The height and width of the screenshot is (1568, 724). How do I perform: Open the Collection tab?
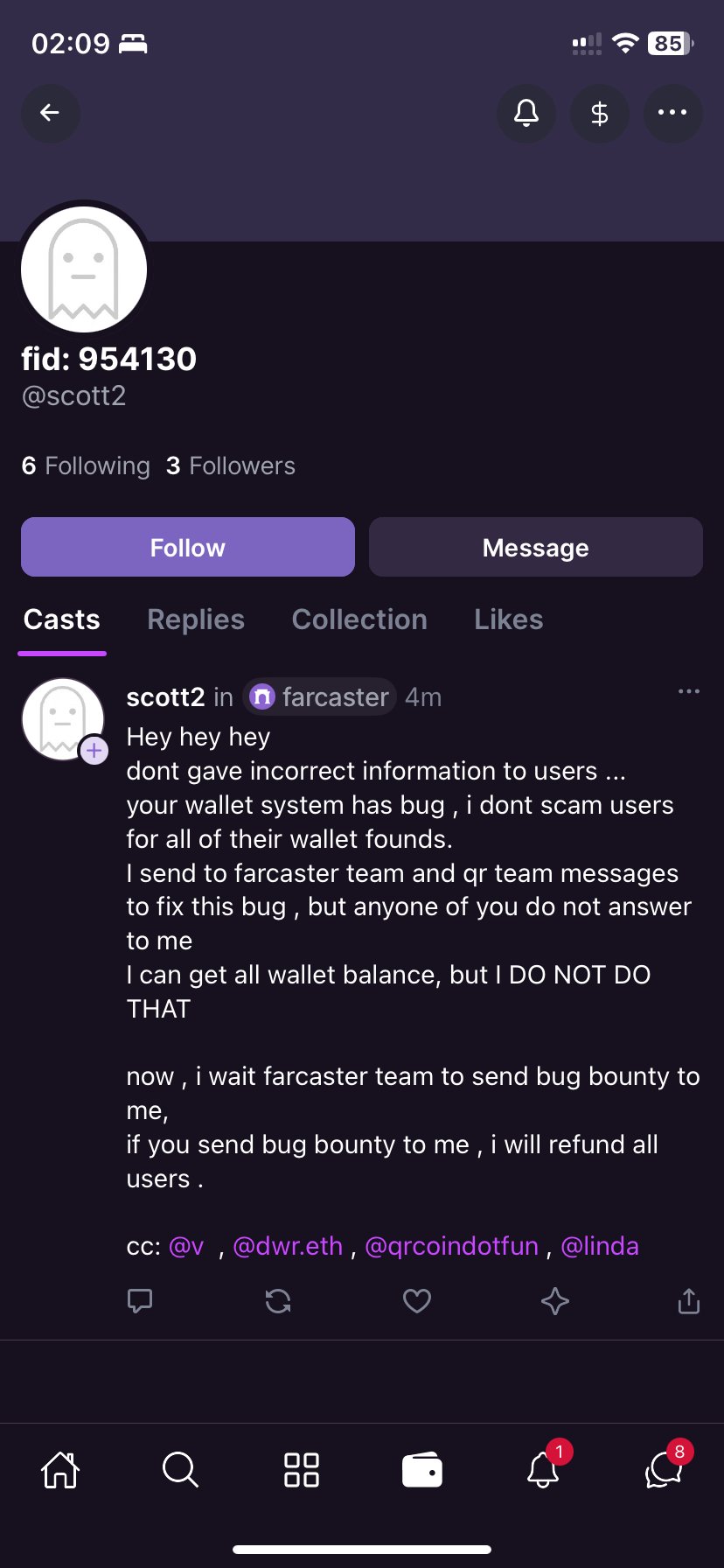(359, 619)
